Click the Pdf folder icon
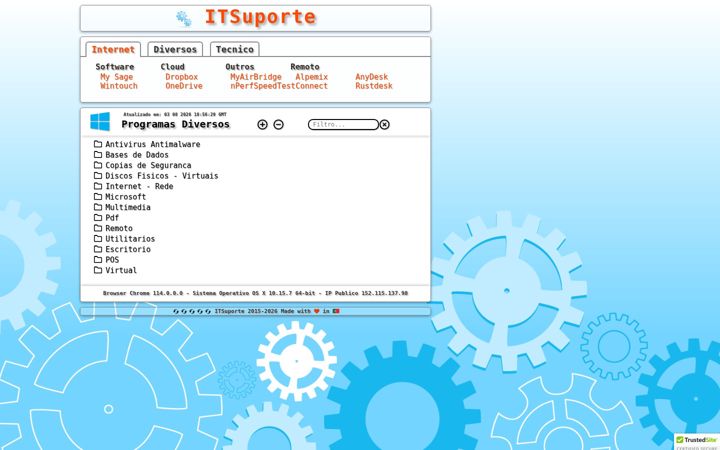Image resolution: width=720 pixels, height=450 pixels. (98, 218)
